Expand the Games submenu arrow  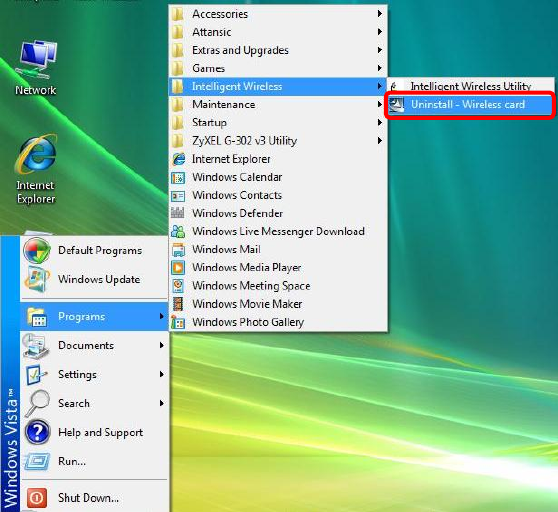(380, 68)
